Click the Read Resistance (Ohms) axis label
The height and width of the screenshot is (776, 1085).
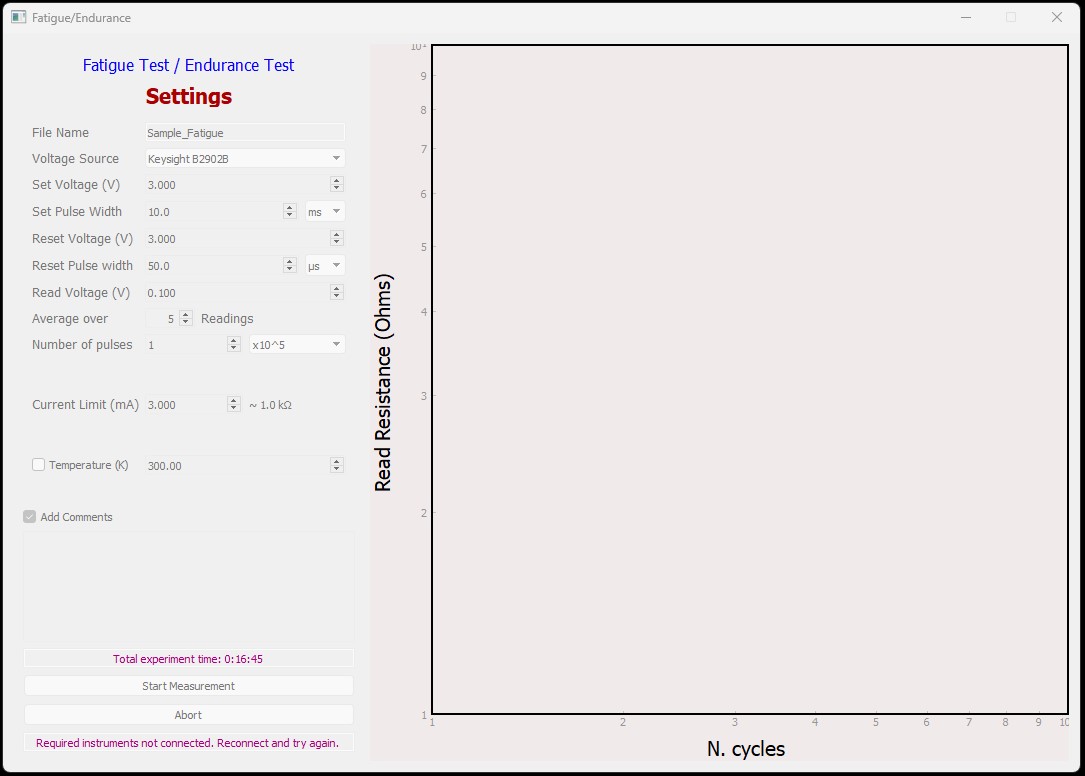(383, 383)
